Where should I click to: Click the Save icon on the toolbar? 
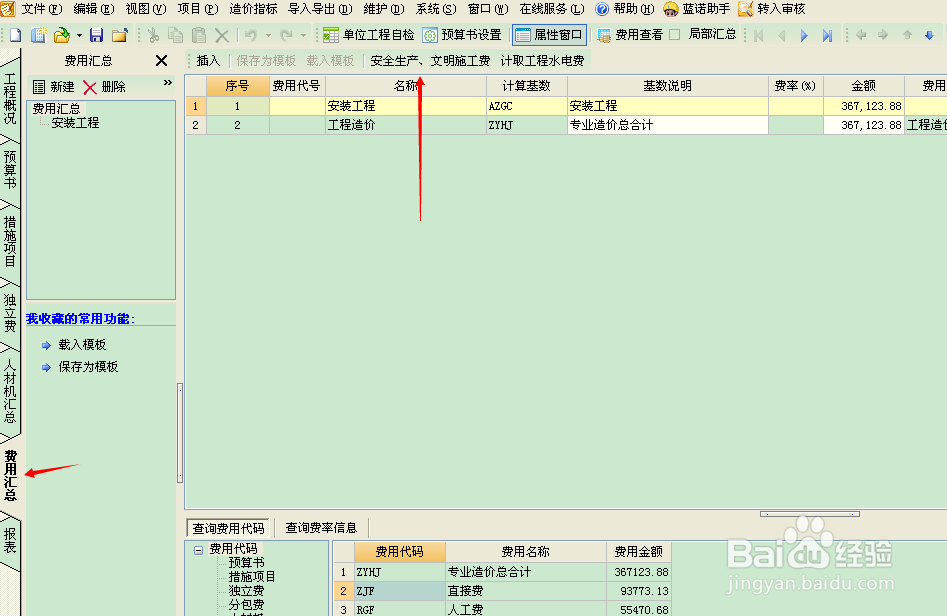(95, 33)
